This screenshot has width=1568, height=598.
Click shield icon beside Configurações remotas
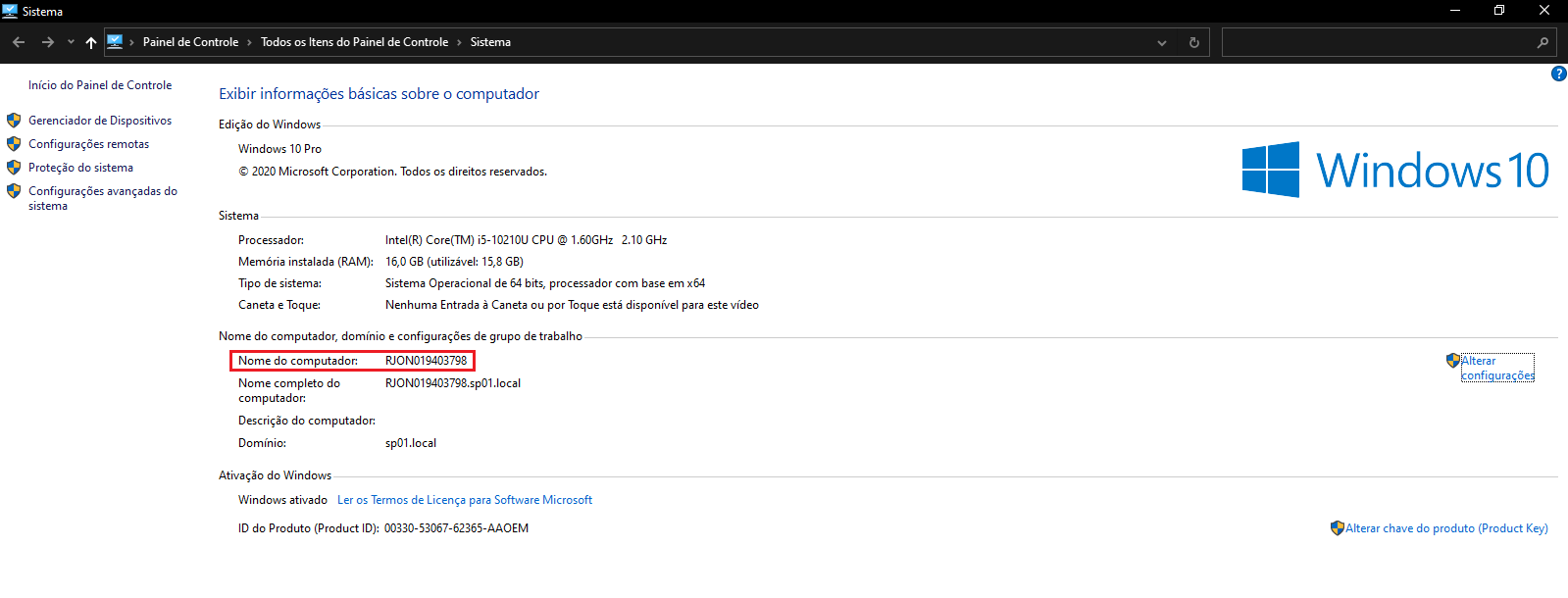[14, 144]
